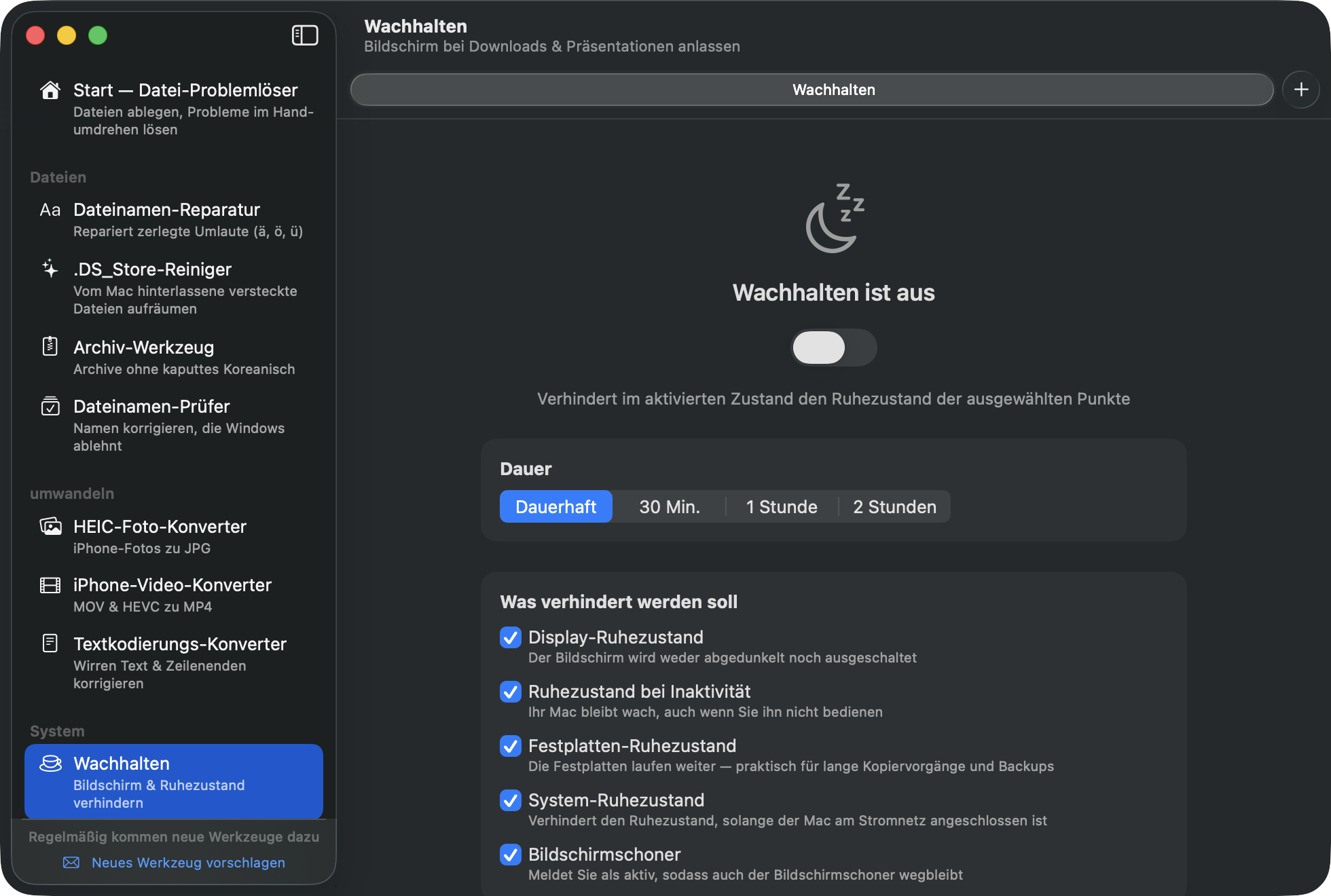Click the house icon next to Start
Viewport: 1331px width, 896px height.
[x=50, y=90]
